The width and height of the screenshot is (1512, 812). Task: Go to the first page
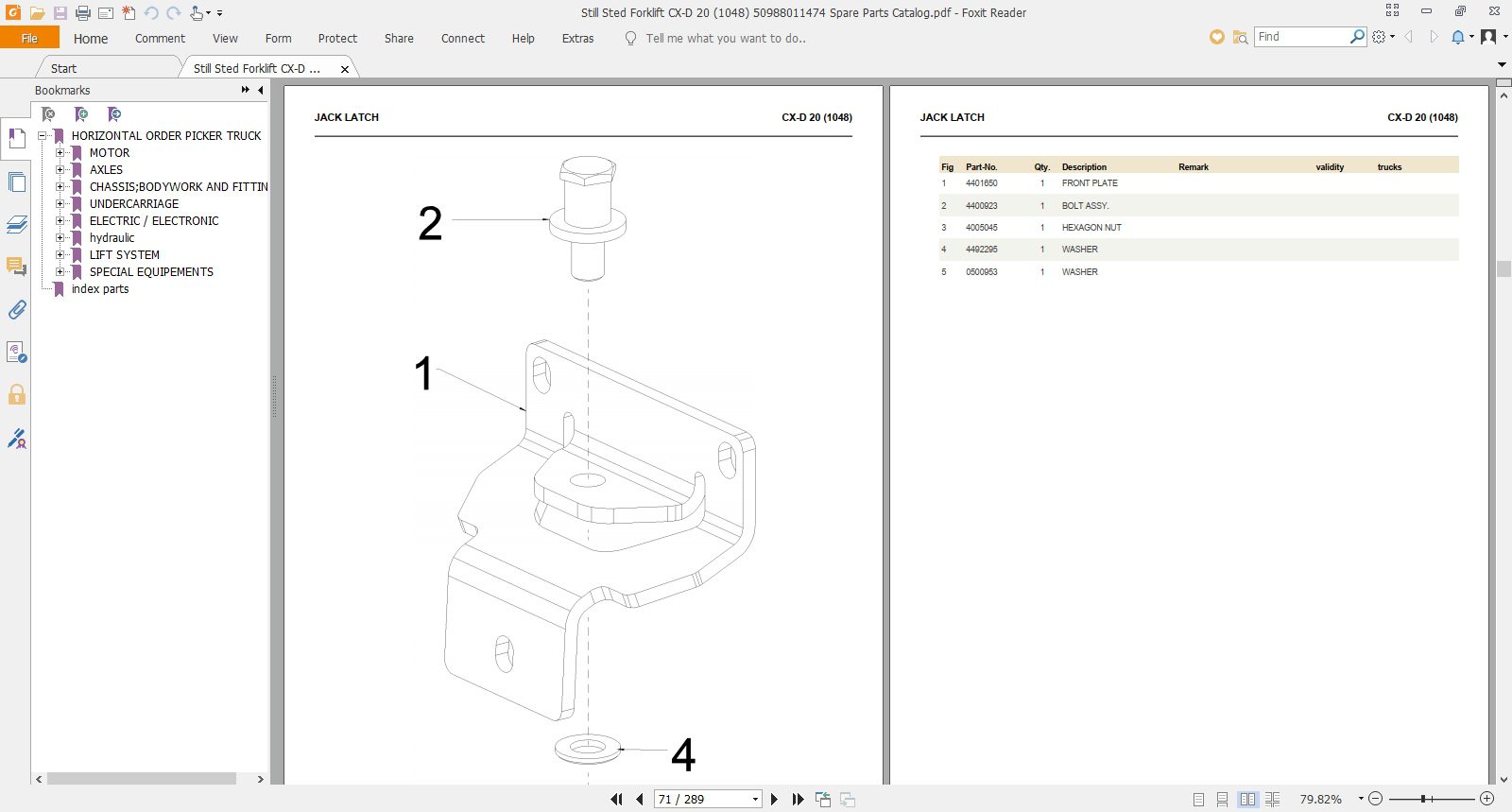click(616, 799)
